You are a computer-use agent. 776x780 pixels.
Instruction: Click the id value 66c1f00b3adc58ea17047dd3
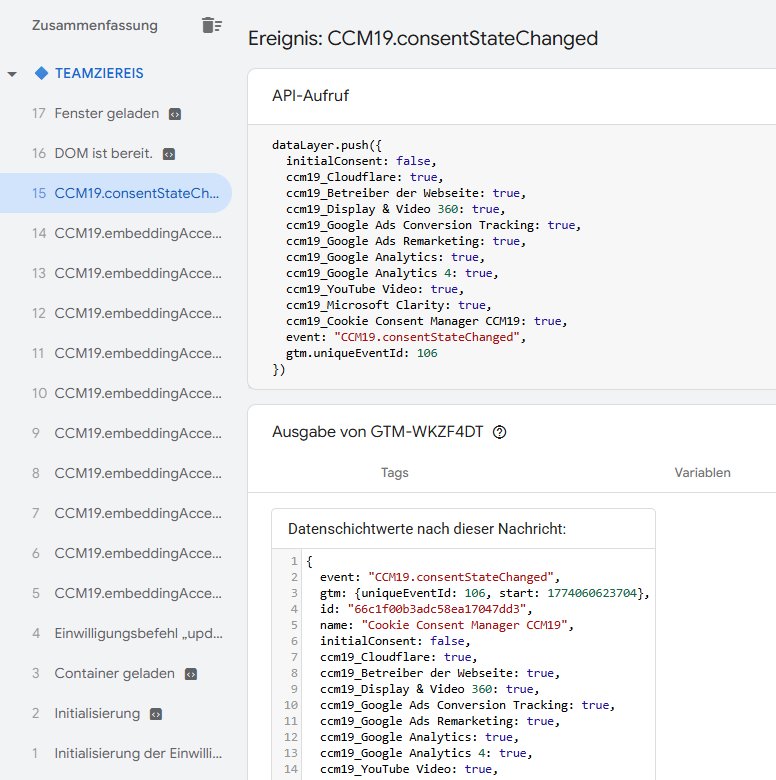tap(437, 609)
